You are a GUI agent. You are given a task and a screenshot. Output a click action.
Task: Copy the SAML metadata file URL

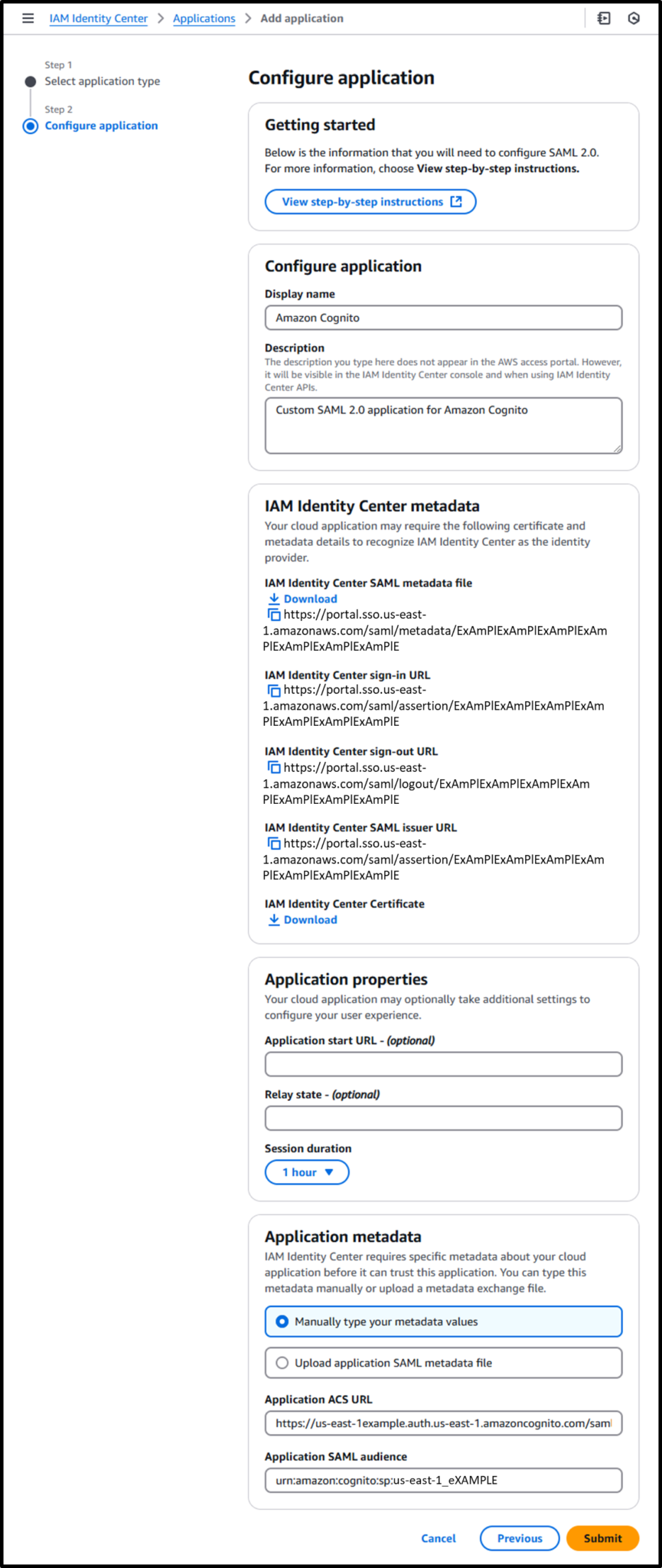coord(274,614)
